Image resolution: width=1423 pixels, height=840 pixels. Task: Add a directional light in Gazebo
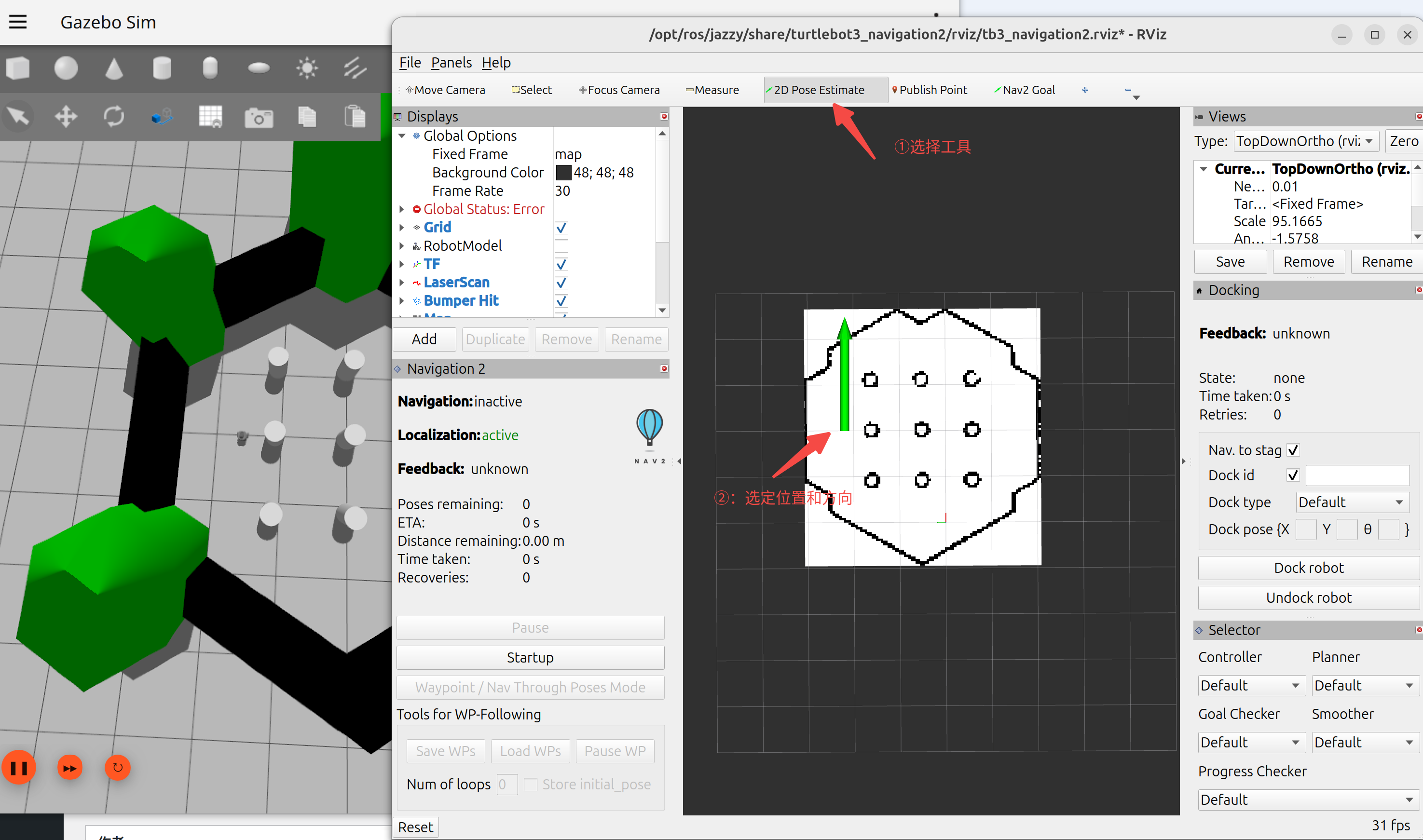coord(355,68)
